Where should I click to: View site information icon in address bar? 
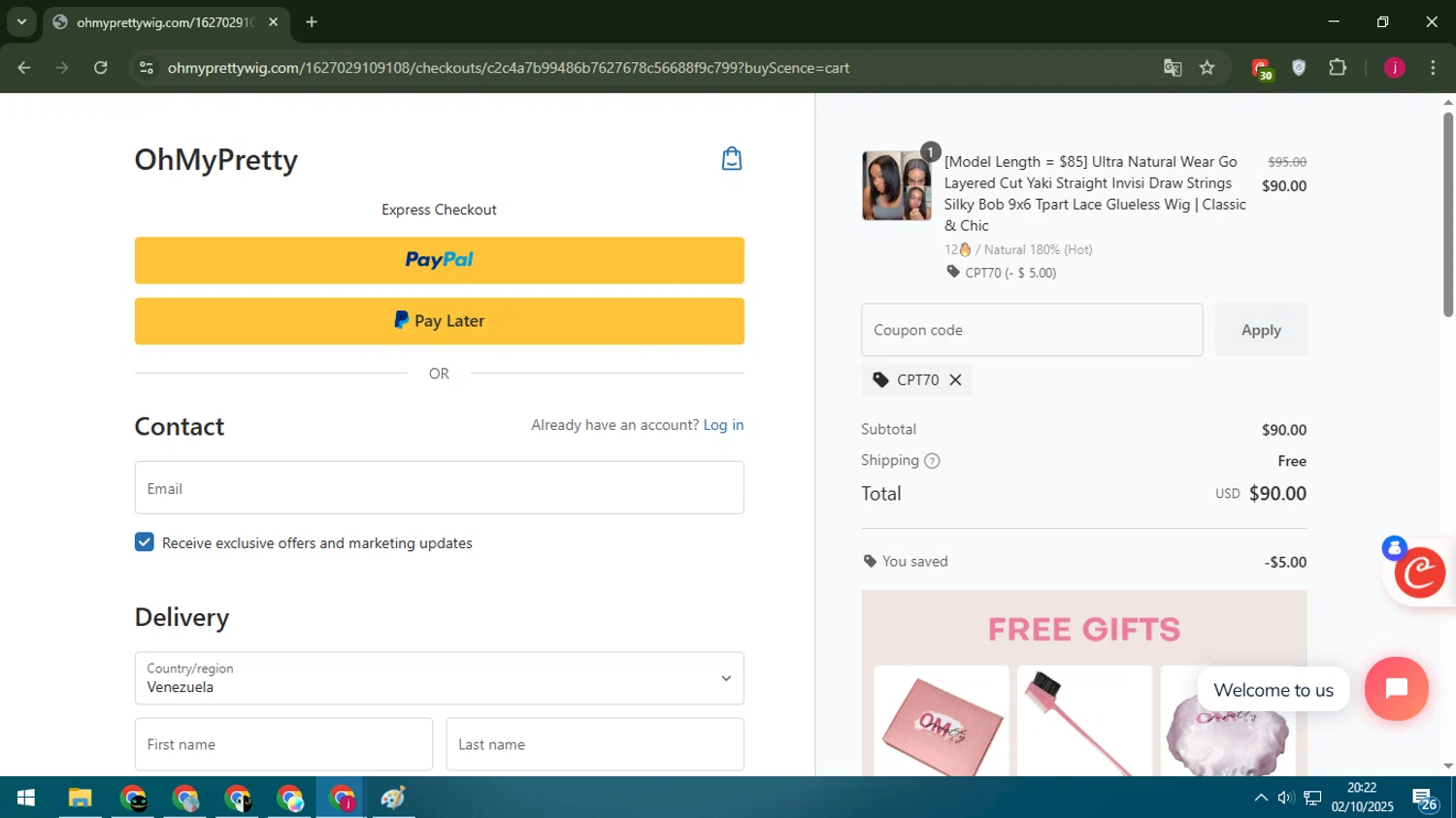click(147, 68)
